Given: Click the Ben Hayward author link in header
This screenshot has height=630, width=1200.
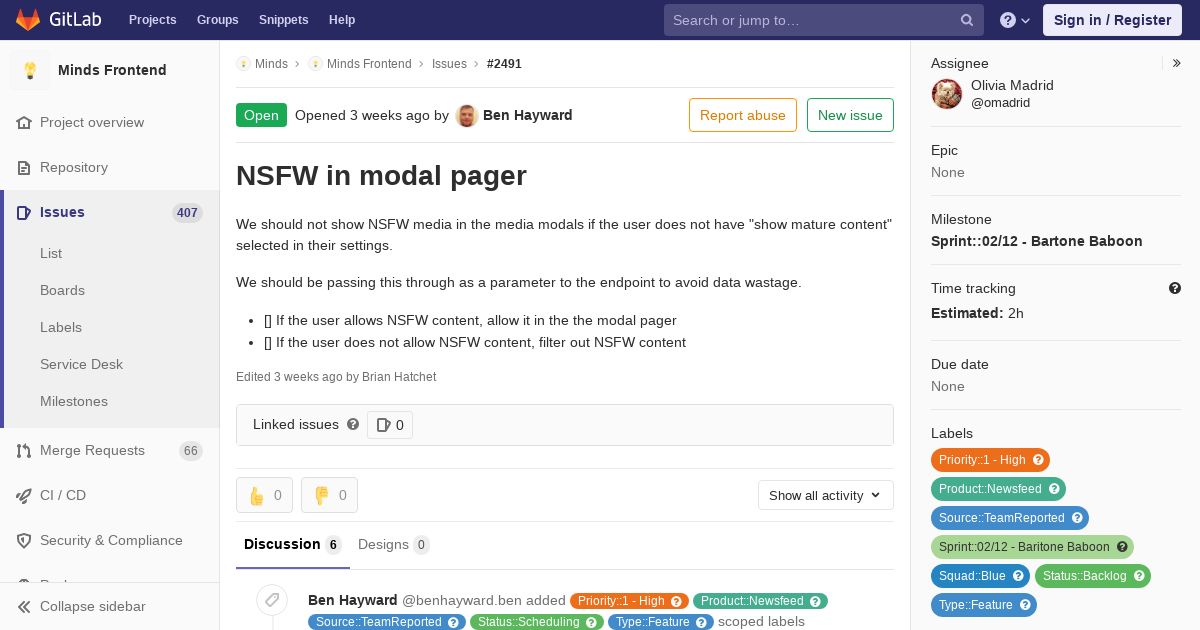Looking at the screenshot, I should tap(528, 115).
